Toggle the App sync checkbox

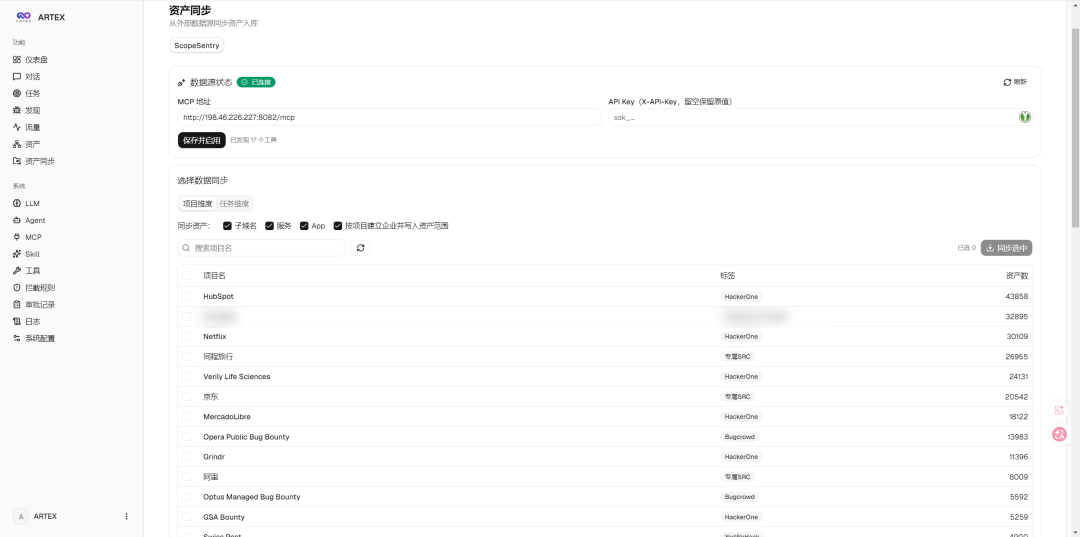304,226
